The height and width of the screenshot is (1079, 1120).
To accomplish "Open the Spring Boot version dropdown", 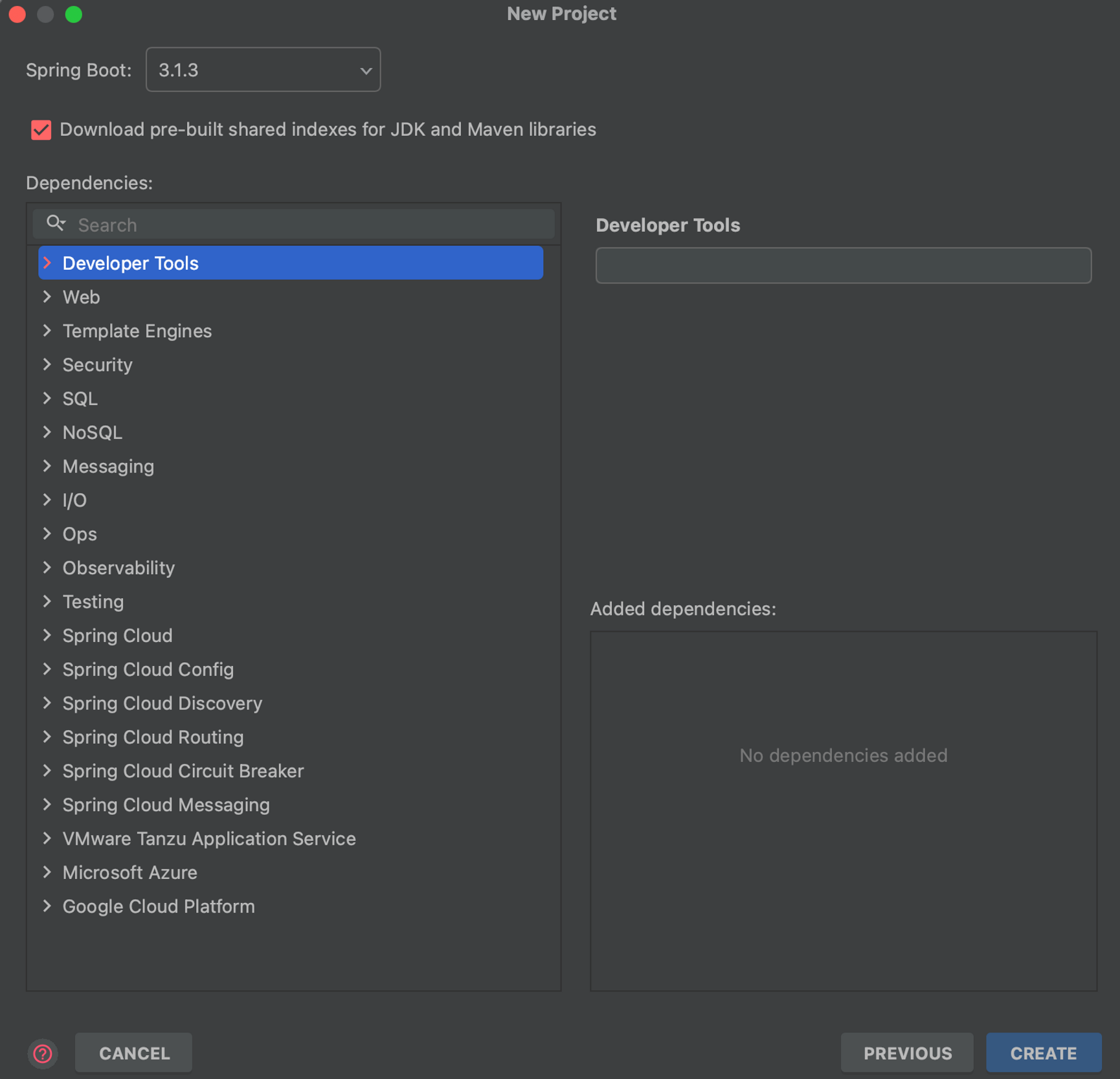I will (263, 70).
